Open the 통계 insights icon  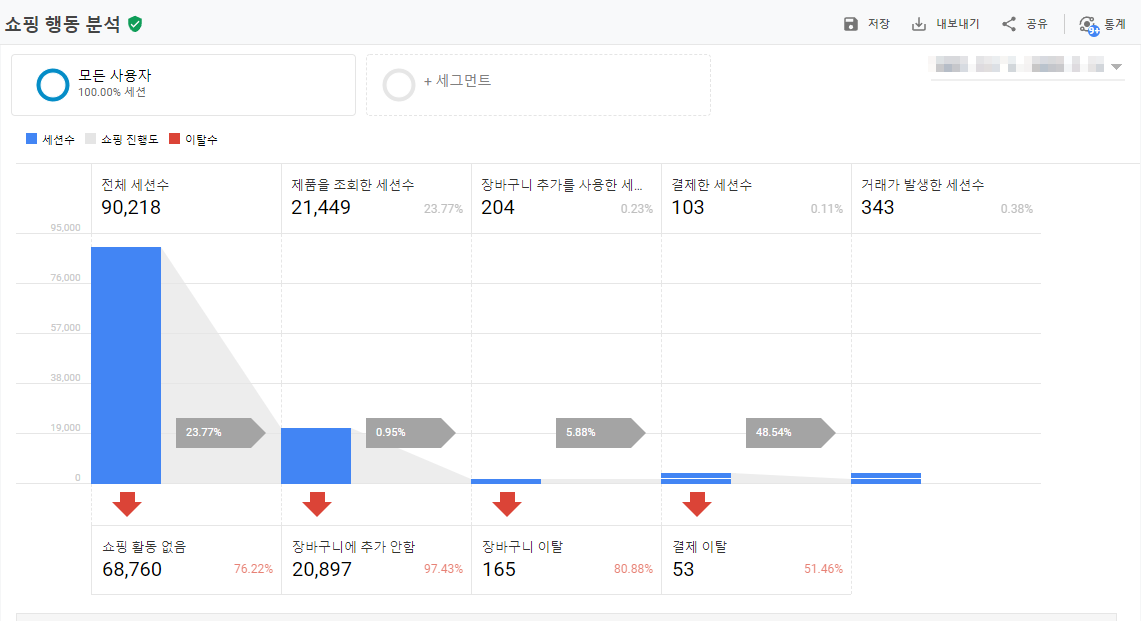coord(1088,25)
